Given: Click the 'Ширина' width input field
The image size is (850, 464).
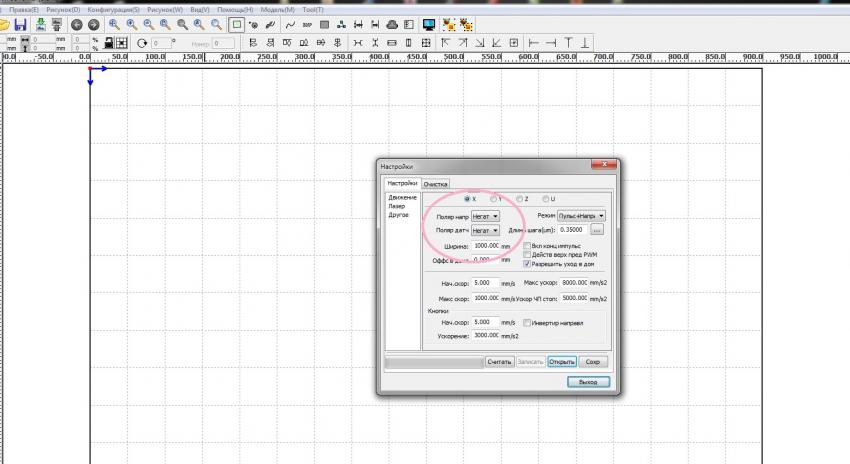Looking at the screenshot, I should click(x=486, y=245).
